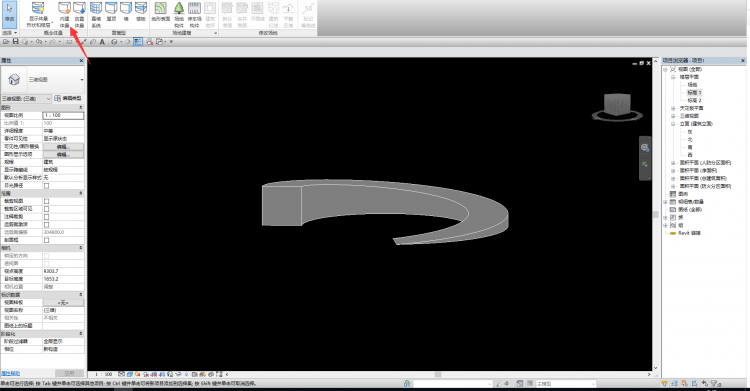Close the Project Browser panel
The image size is (750, 391).
(743, 61)
